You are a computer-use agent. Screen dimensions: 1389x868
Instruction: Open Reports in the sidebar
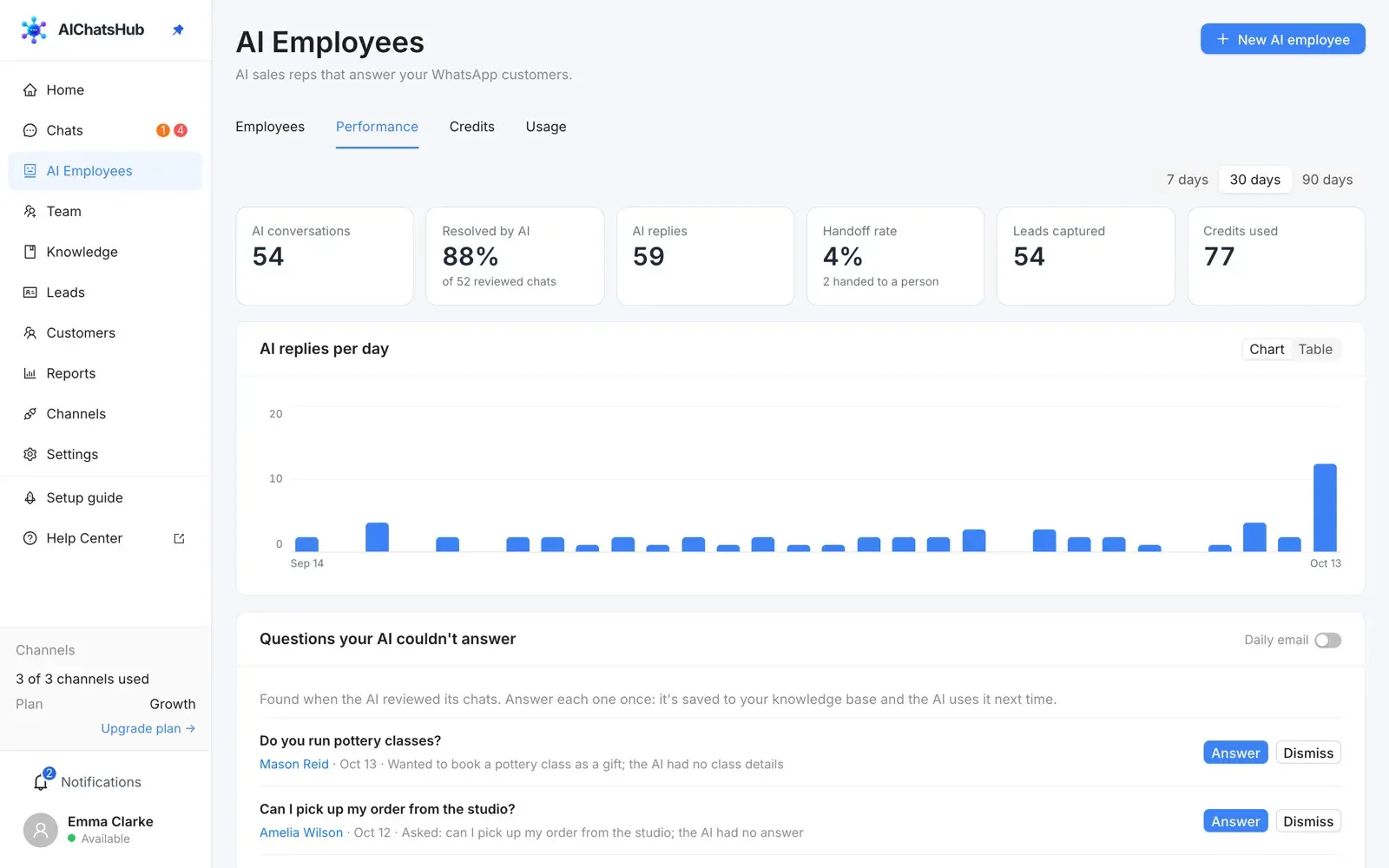click(x=105, y=373)
